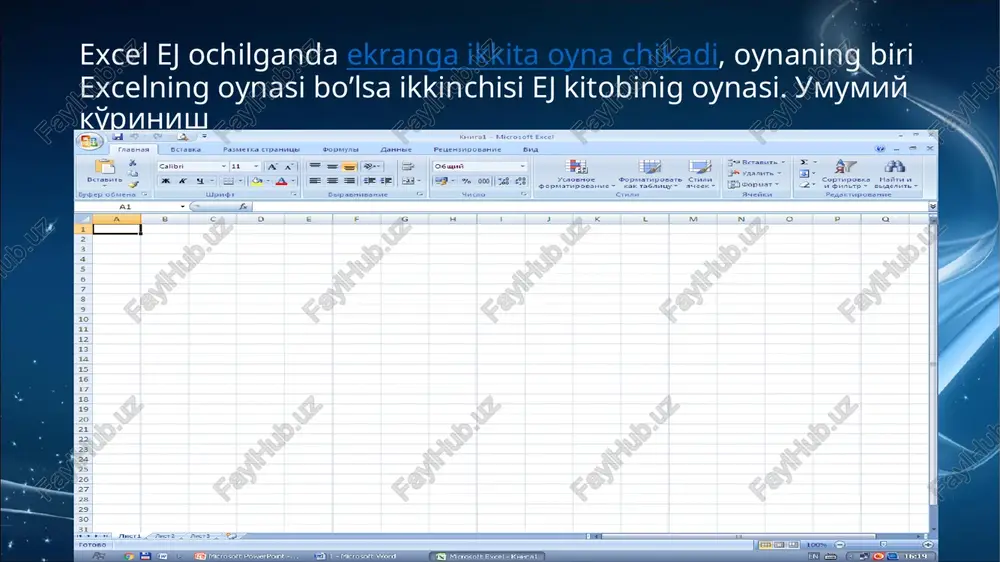Click the Print Preview icon in quick access toolbar
This screenshot has width=1000, height=562.
click(x=182, y=137)
